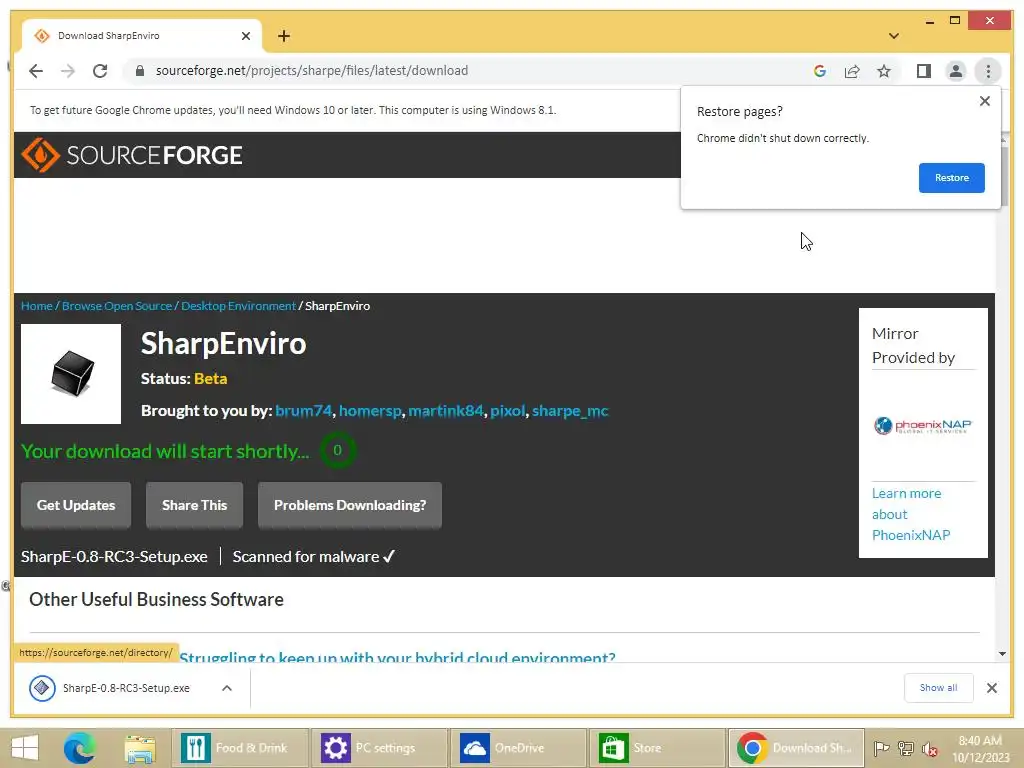This screenshot has height=768, width=1024.
Task: Open the Home breadcrumb link
Action: tap(37, 306)
